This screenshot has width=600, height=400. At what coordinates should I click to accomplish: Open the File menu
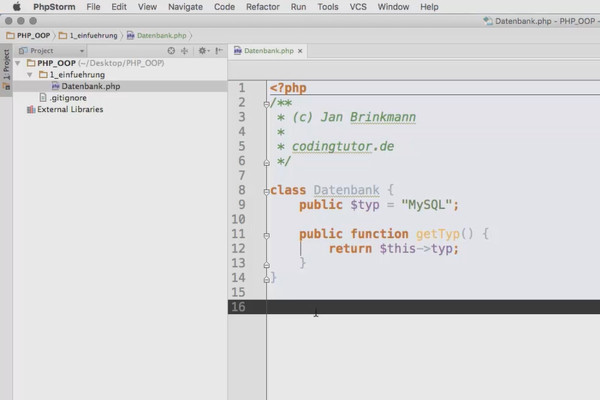(x=93, y=7)
